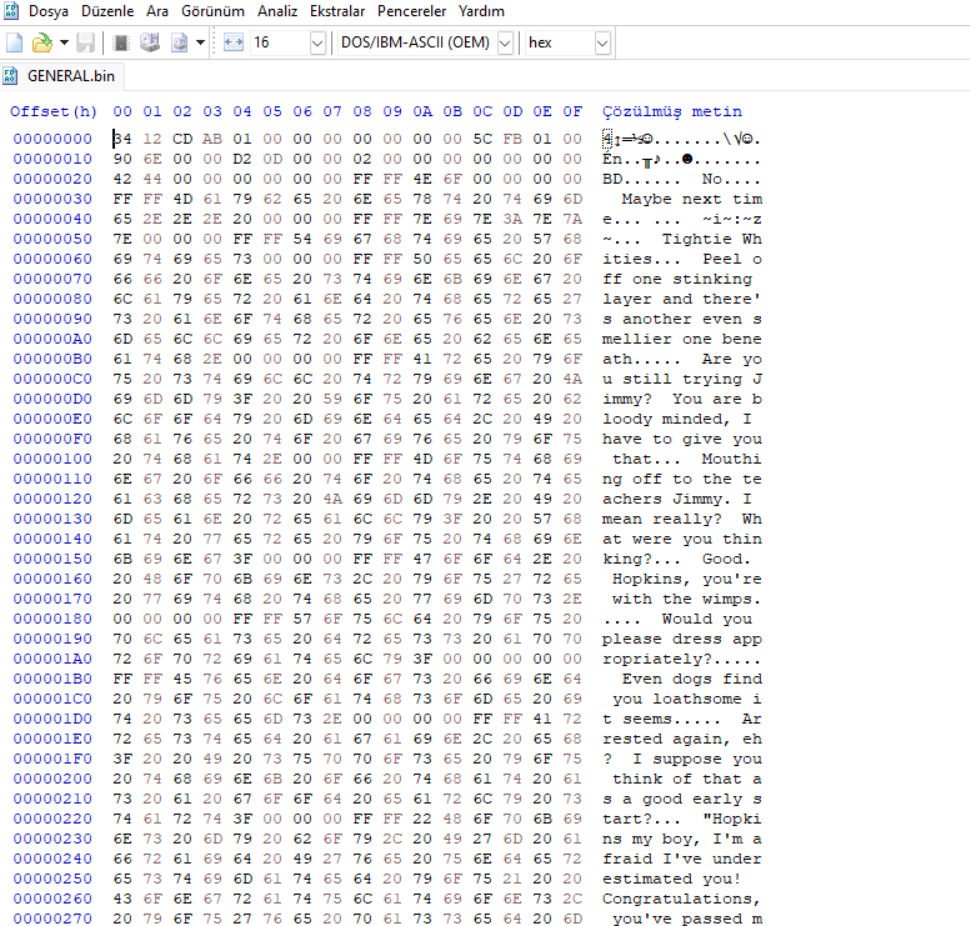Expand the arrow beside the open folder icon
Screen dimensions: 970x926
tap(64, 43)
